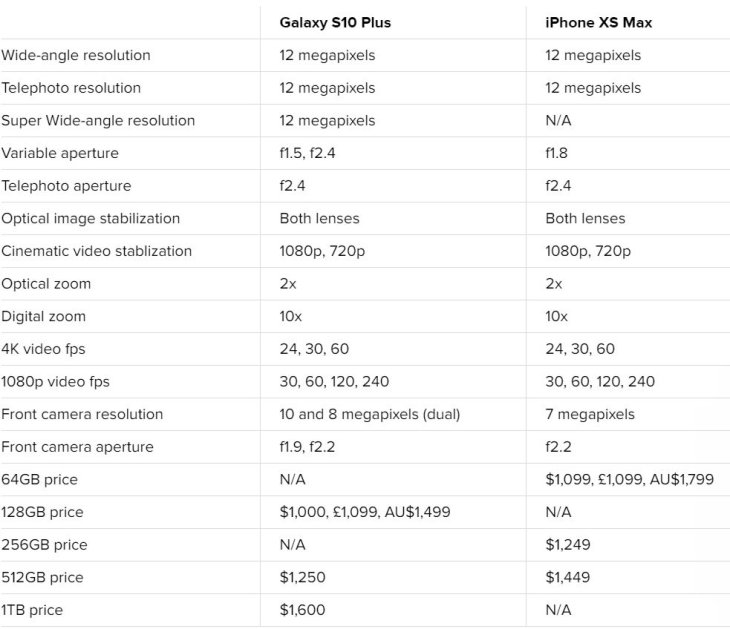Click the Galaxy S10 Plus column header

337,22
